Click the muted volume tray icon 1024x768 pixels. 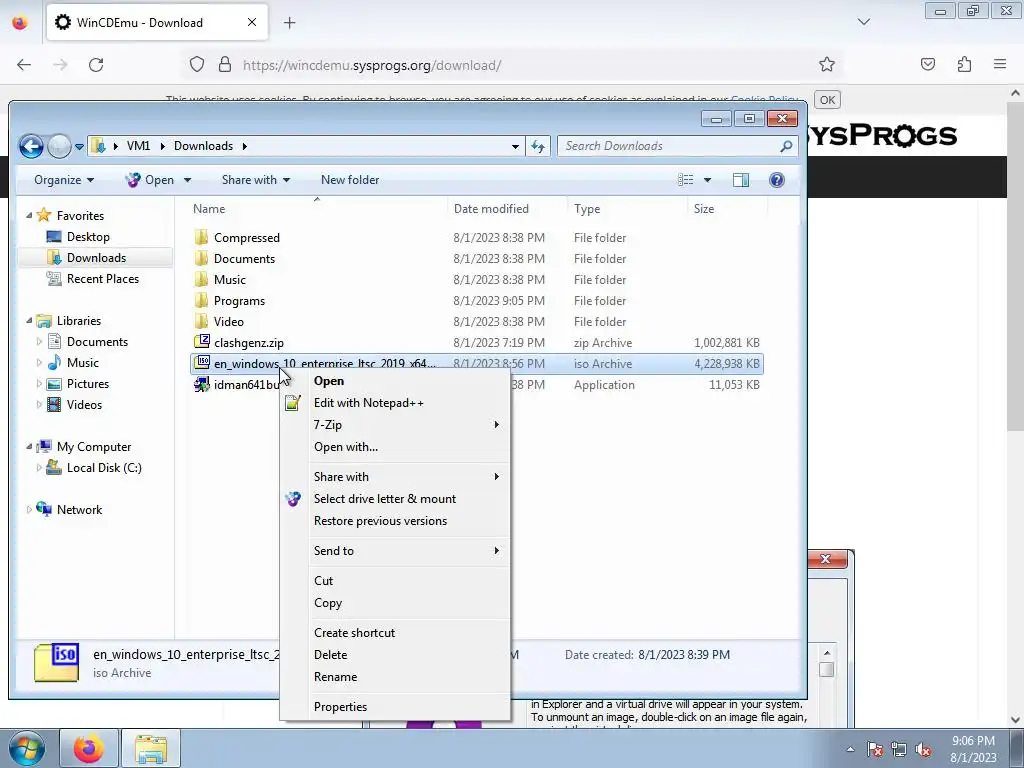(923, 750)
